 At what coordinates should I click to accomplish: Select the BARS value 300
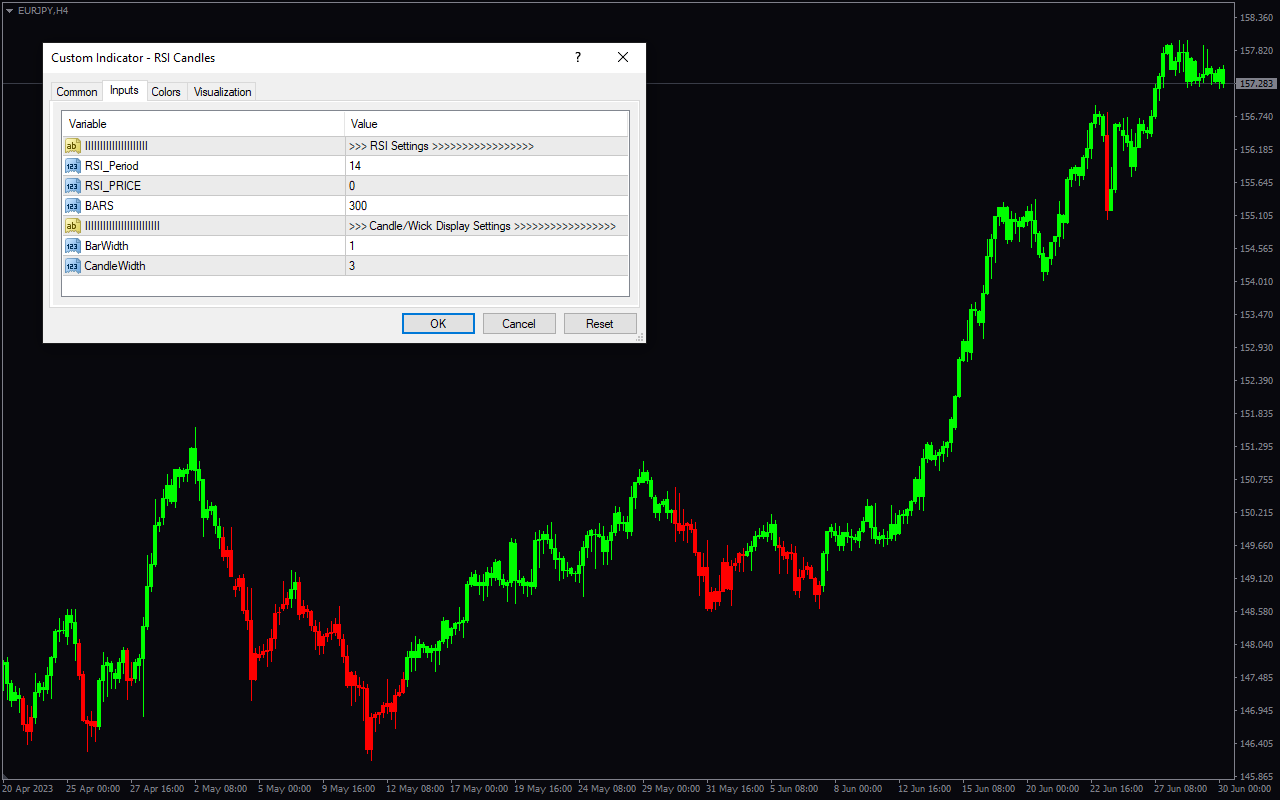point(487,206)
